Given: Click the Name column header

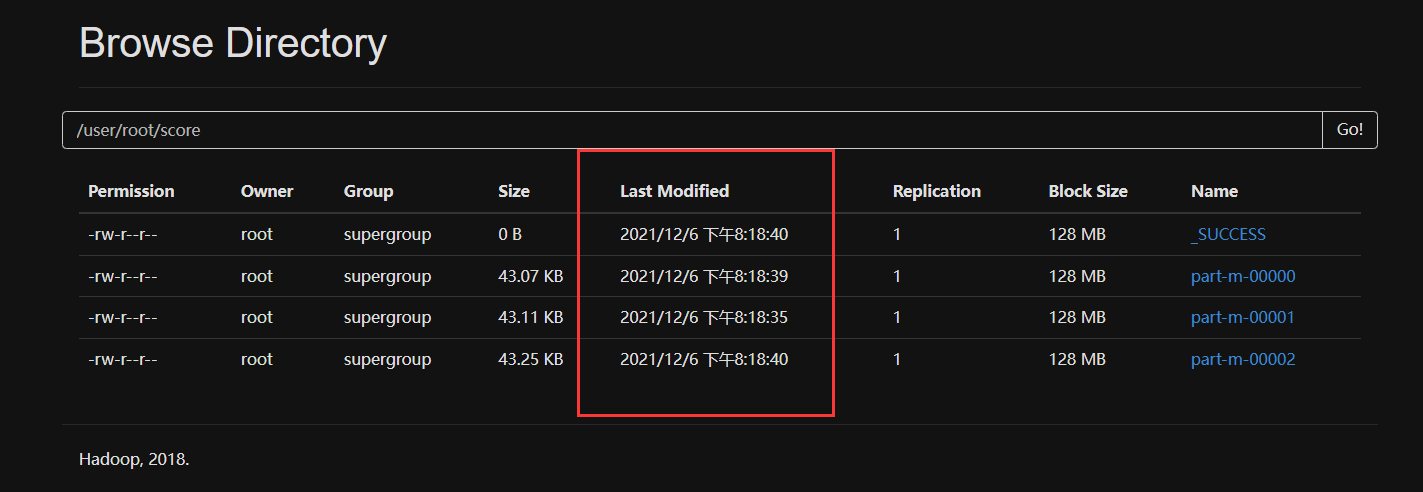Looking at the screenshot, I should pyautogui.click(x=1214, y=191).
